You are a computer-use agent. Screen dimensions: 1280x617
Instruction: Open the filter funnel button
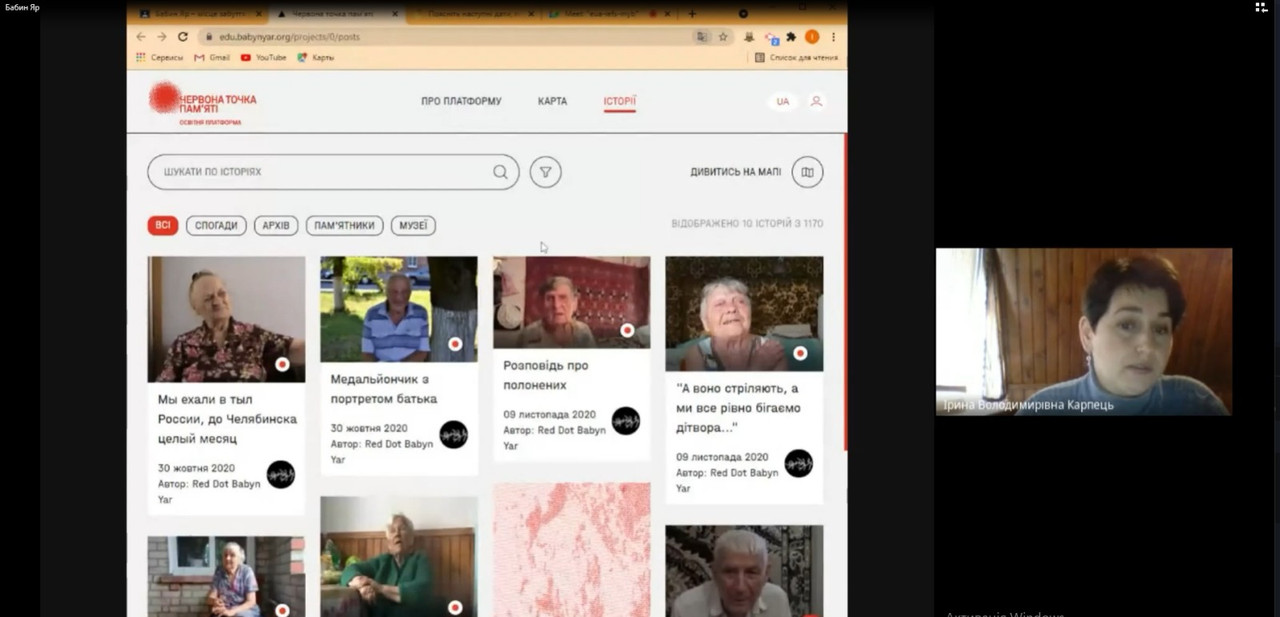pyautogui.click(x=545, y=172)
